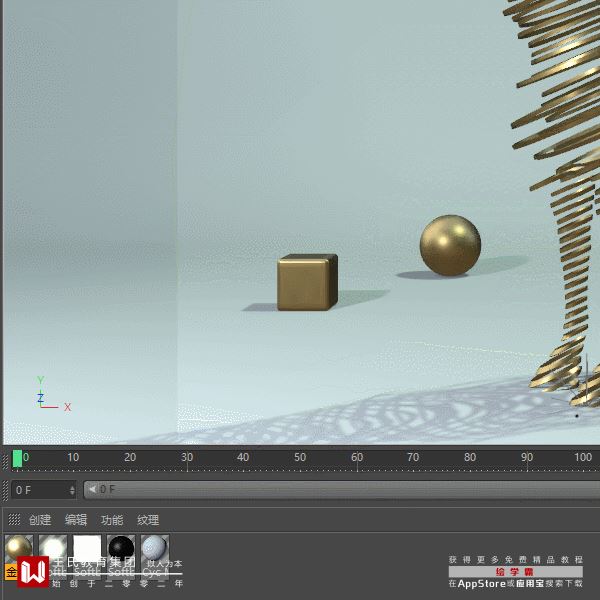Click the material manager dotted grip icon
Viewport: 600px width, 600px height.
click(x=14, y=519)
